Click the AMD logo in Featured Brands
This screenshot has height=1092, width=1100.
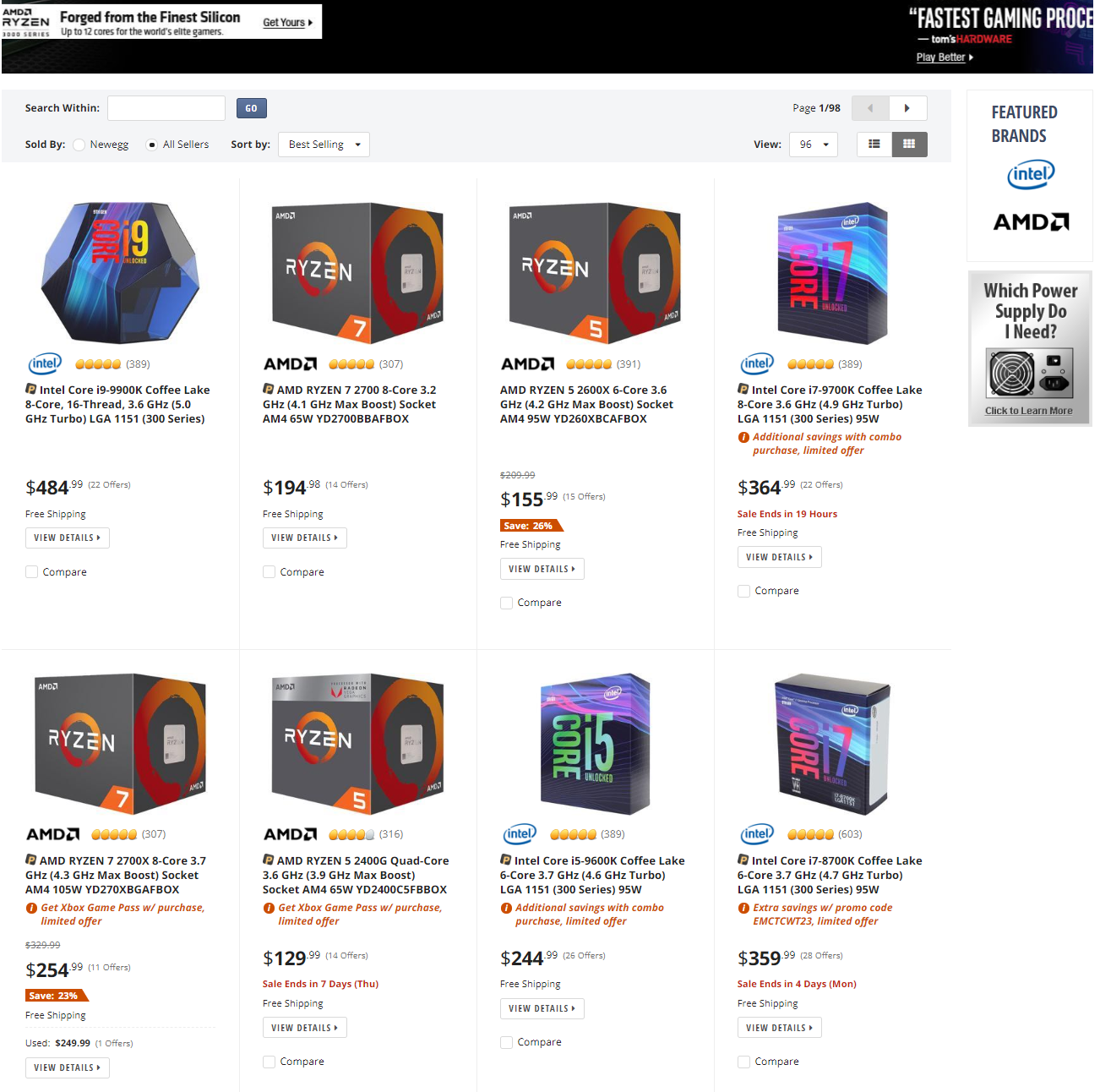point(1031,222)
